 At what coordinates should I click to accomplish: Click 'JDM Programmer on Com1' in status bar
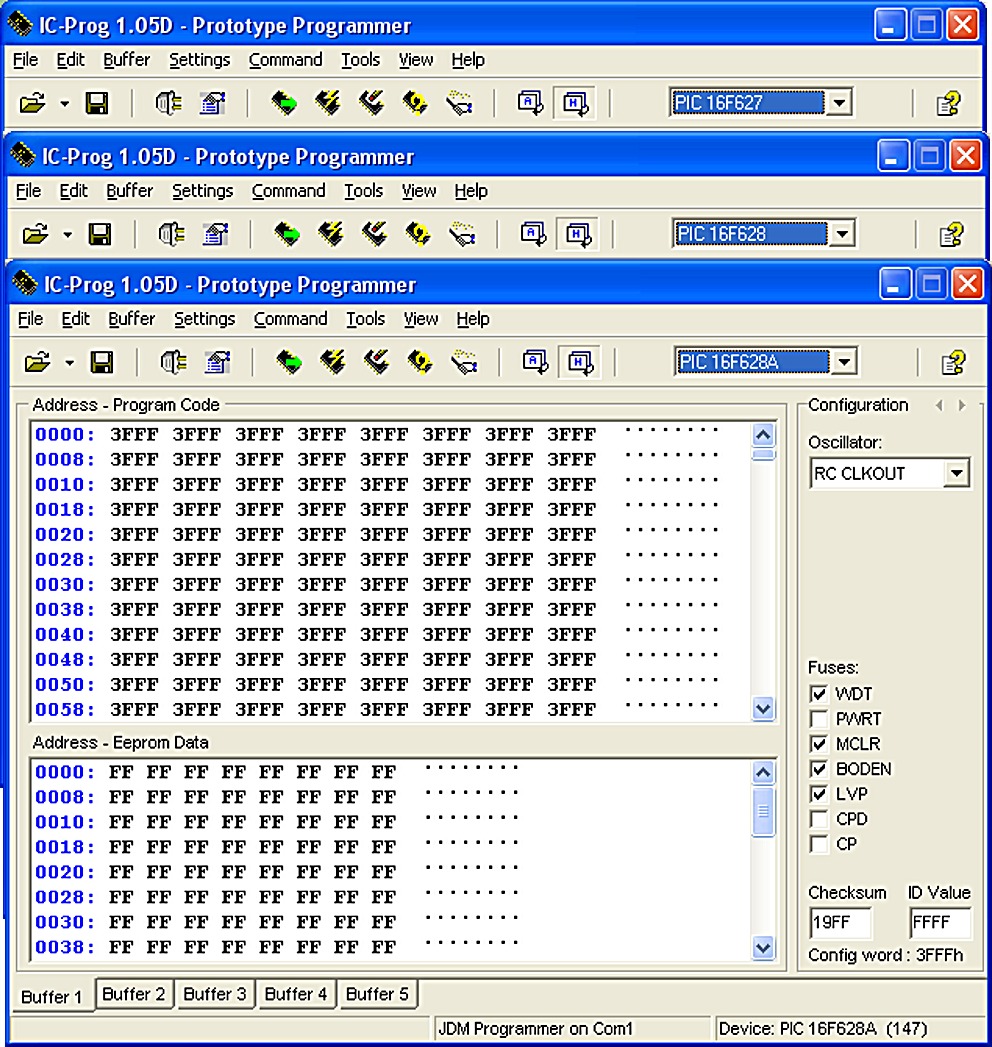[535, 1029]
